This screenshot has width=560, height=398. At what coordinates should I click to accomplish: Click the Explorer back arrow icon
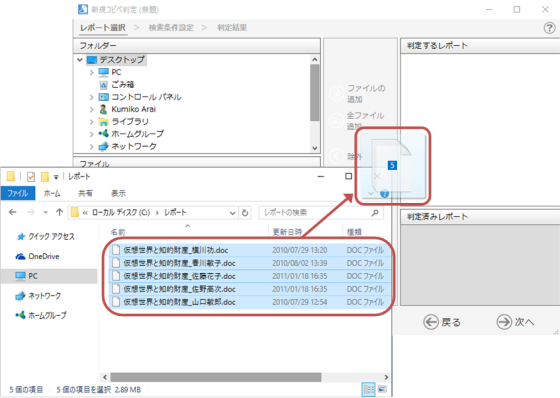point(13,212)
